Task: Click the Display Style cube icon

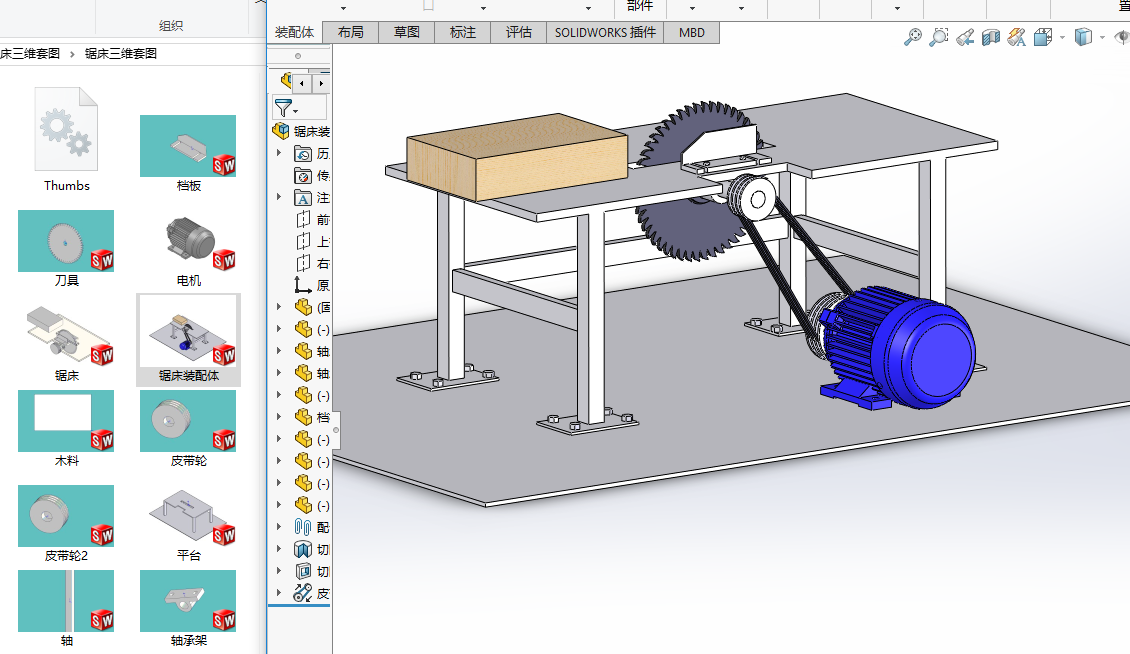Action: pyautogui.click(x=1082, y=37)
